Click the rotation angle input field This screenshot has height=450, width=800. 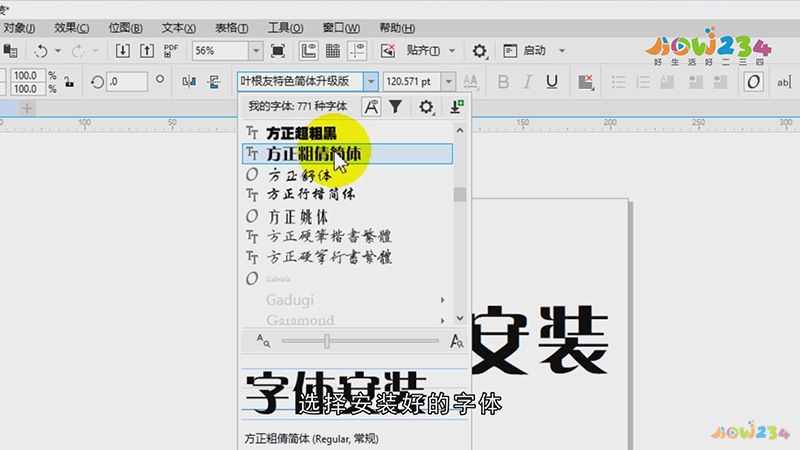[x=127, y=82]
